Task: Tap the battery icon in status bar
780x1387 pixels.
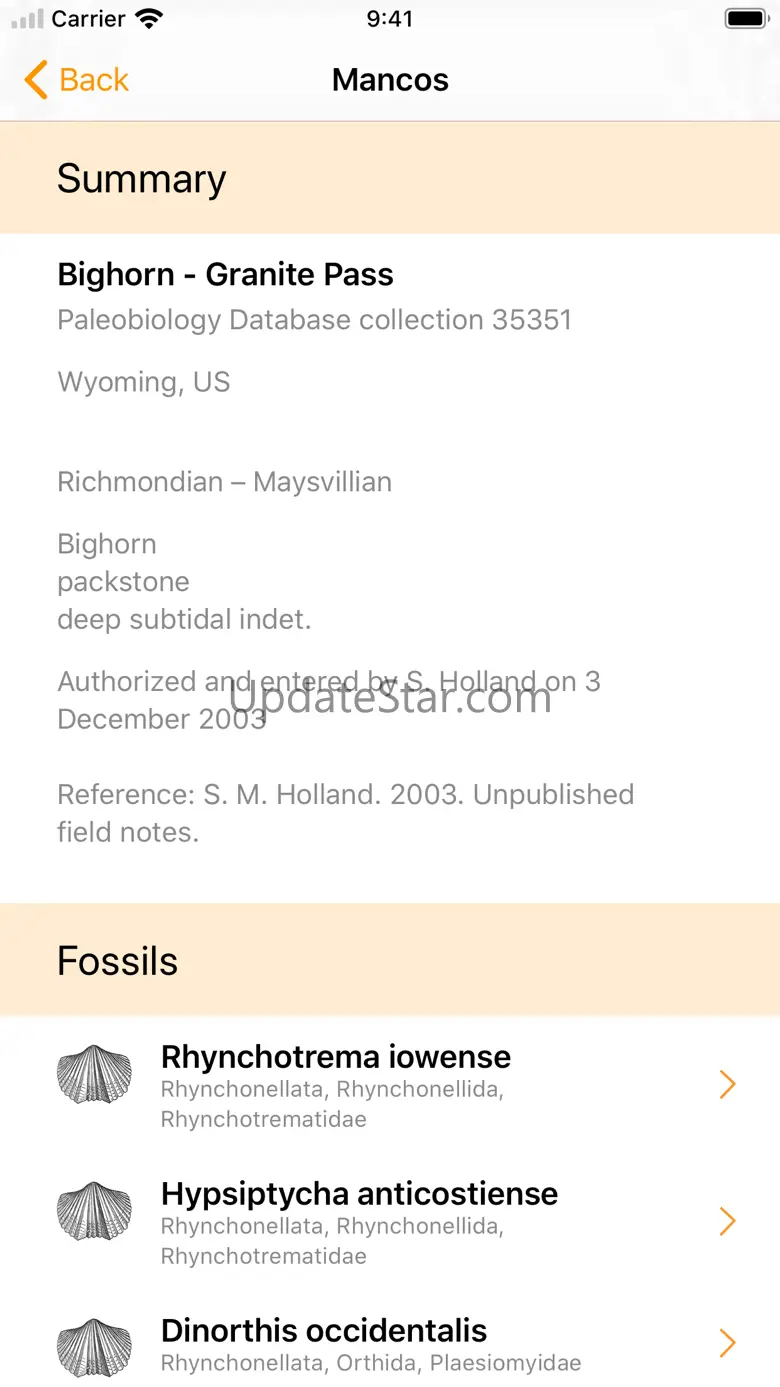Action: click(745, 19)
